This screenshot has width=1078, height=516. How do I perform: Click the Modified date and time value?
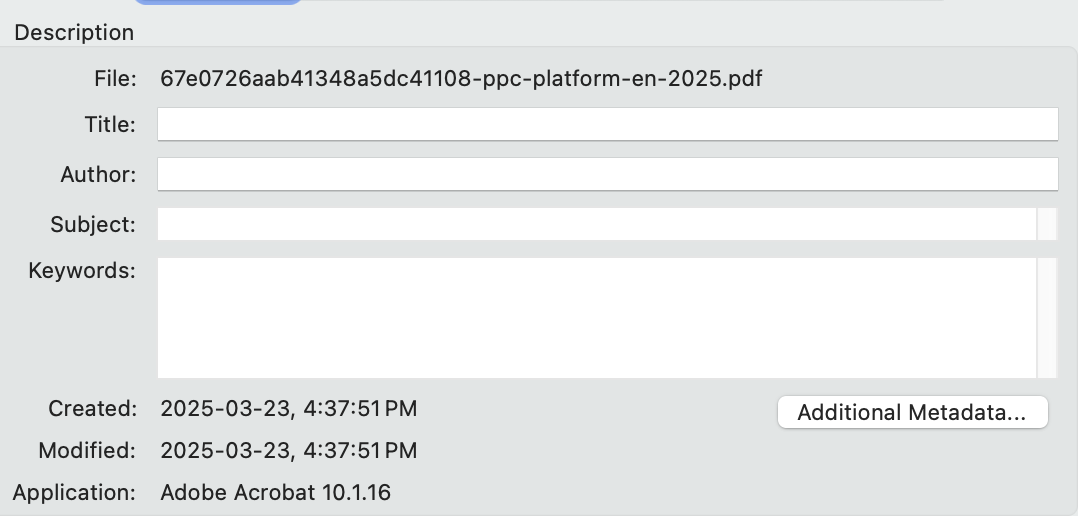(288, 450)
